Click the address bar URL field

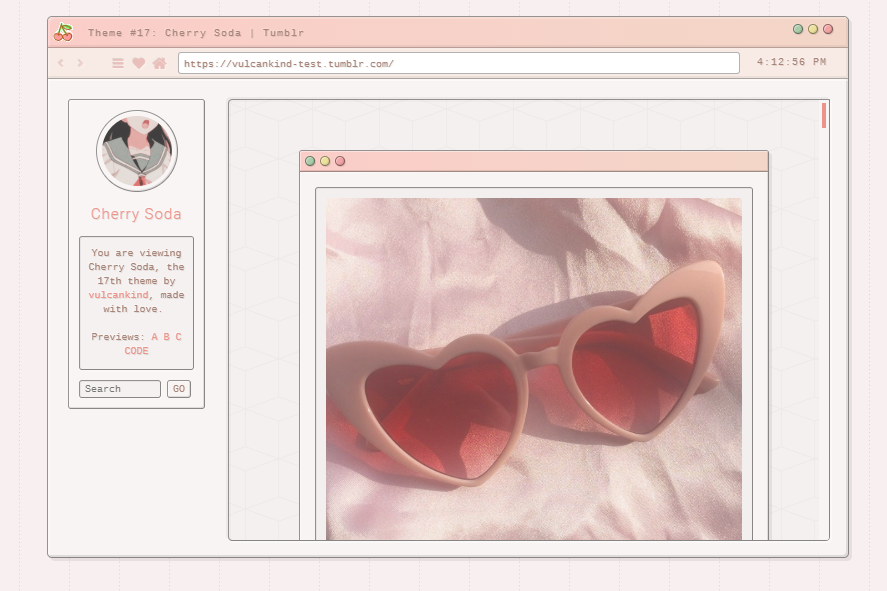(458, 63)
